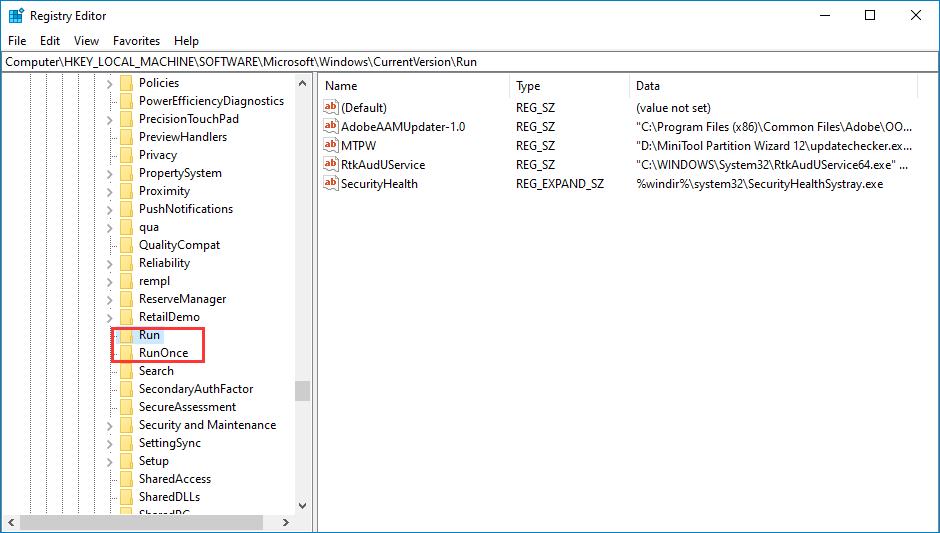Expand the PushNotifications tree node
Image resolution: width=940 pixels, height=533 pixels.
click(110, 209)
